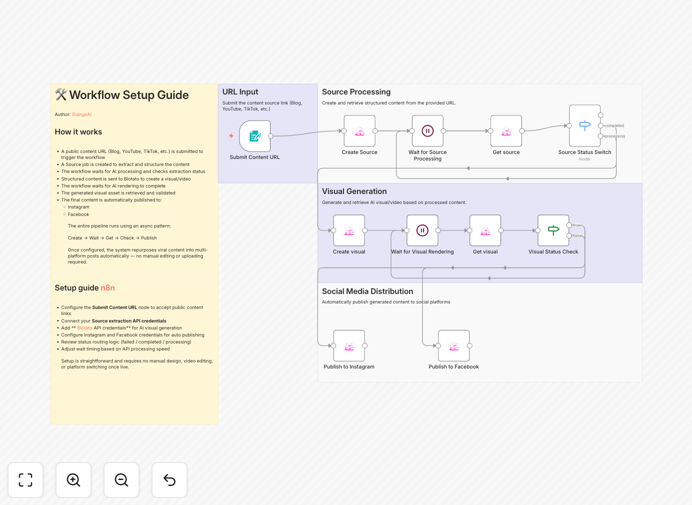692x505 pixels.
Task: Open the author name link
Action: pos(82,114)
